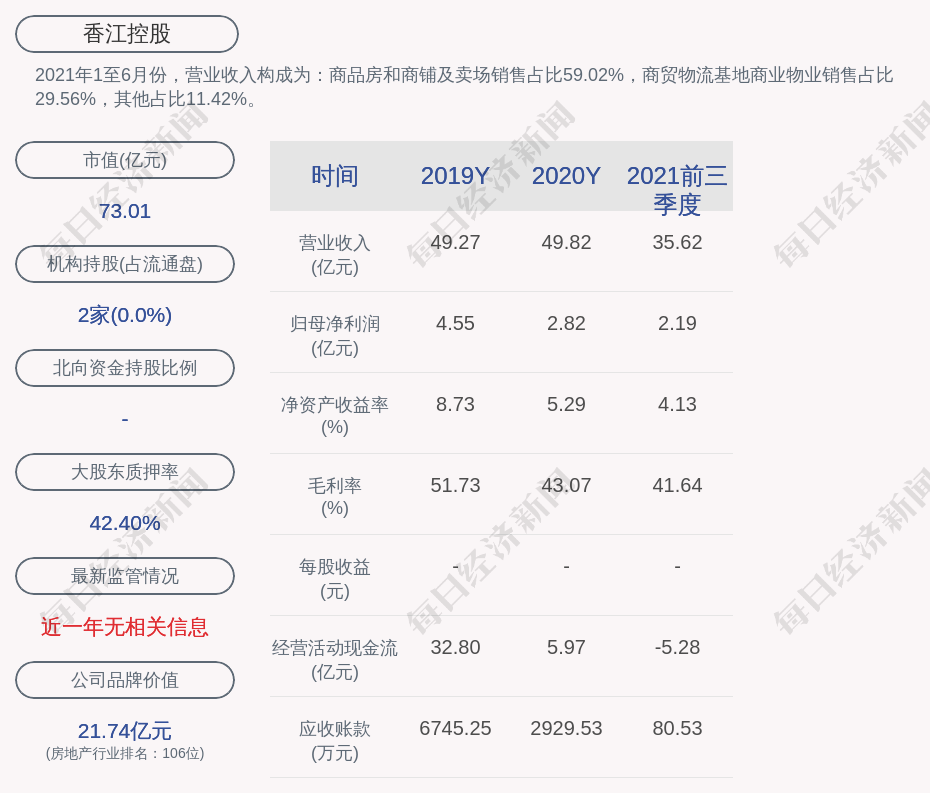Click ROE value 5.29
The height and width of the screenshot is (793, 930).
566,405
